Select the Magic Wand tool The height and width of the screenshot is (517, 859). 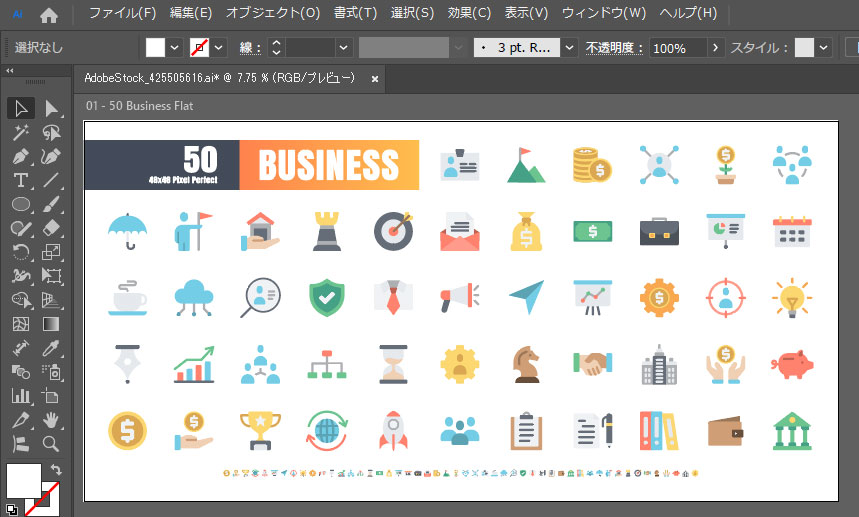coord(20,133)
